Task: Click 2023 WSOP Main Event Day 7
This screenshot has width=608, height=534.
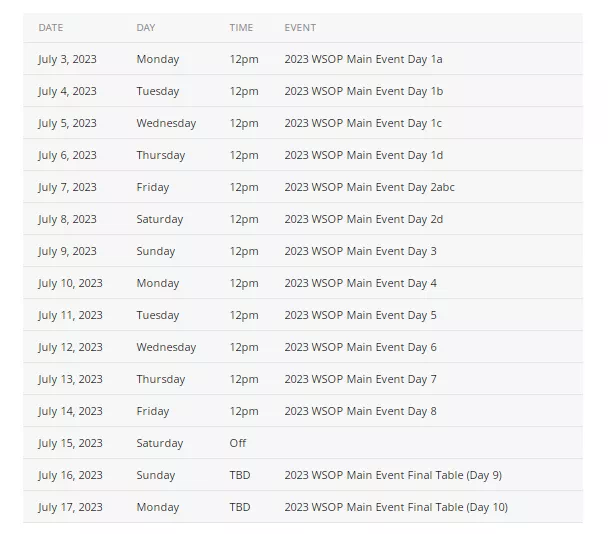Action: tap(360, 379)
